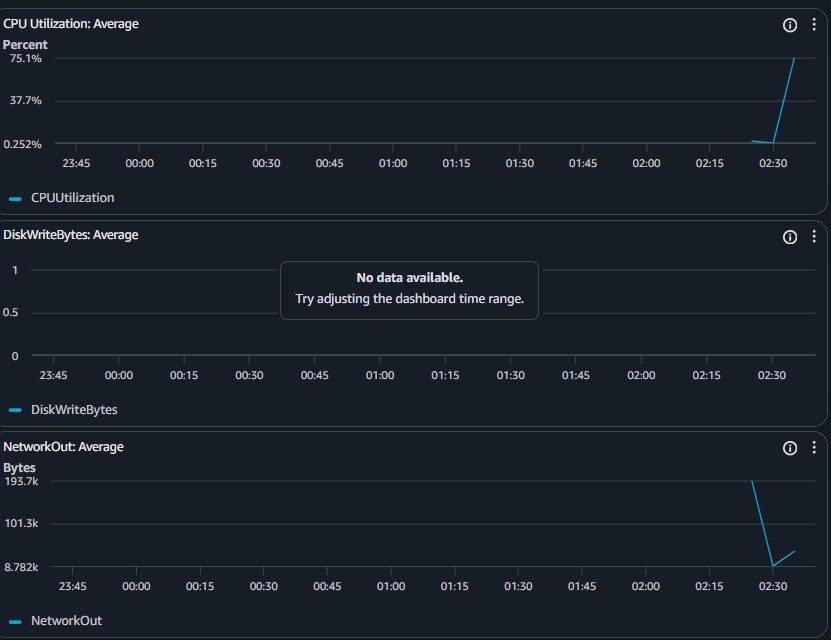Click the No data available message box

(408, 290)
